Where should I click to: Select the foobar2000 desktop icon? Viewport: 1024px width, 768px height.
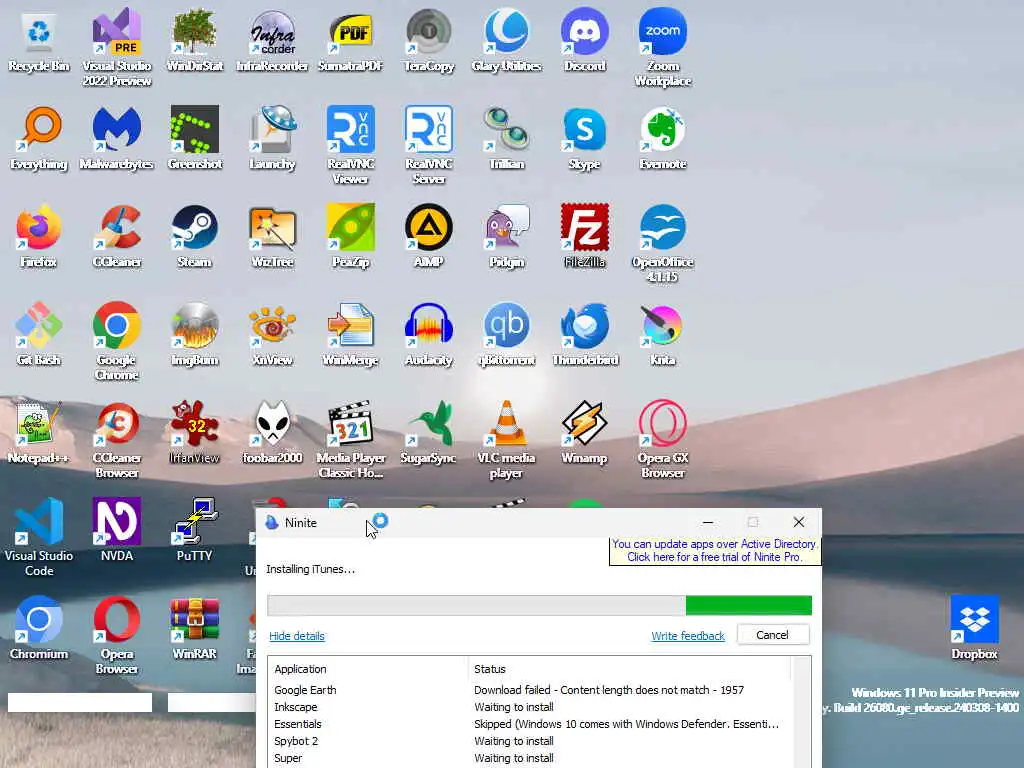(272, 433)
